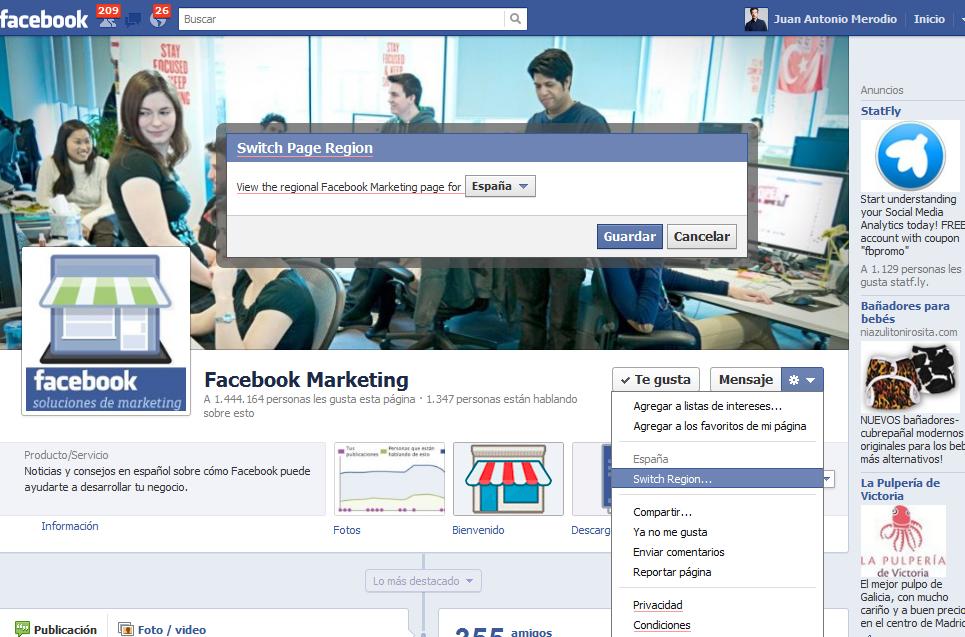Click the octopus La Pulpería logo
This screenshot has height=637, width=965.
[903, 542]
